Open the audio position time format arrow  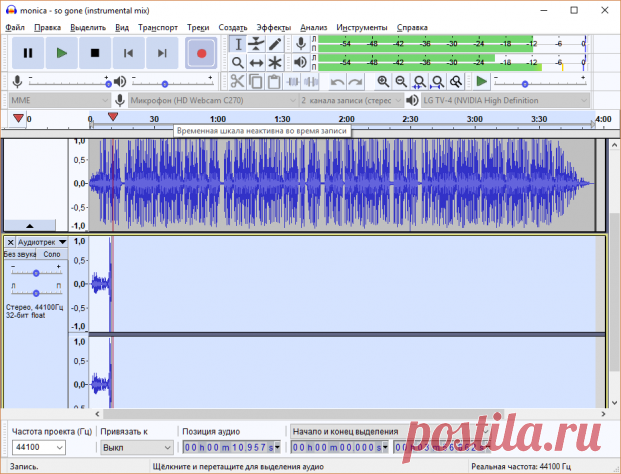pos(277,447)
